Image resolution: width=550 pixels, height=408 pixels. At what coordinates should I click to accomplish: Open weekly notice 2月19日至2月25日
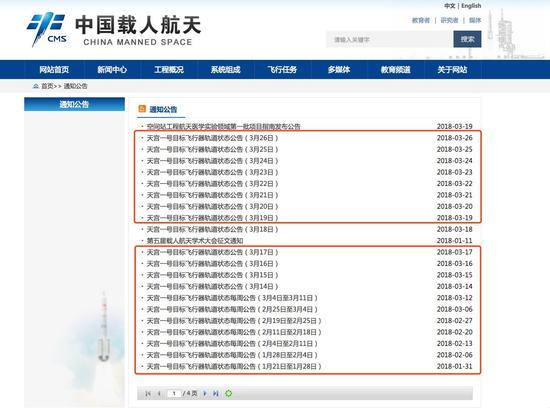[x=234, y=321]
